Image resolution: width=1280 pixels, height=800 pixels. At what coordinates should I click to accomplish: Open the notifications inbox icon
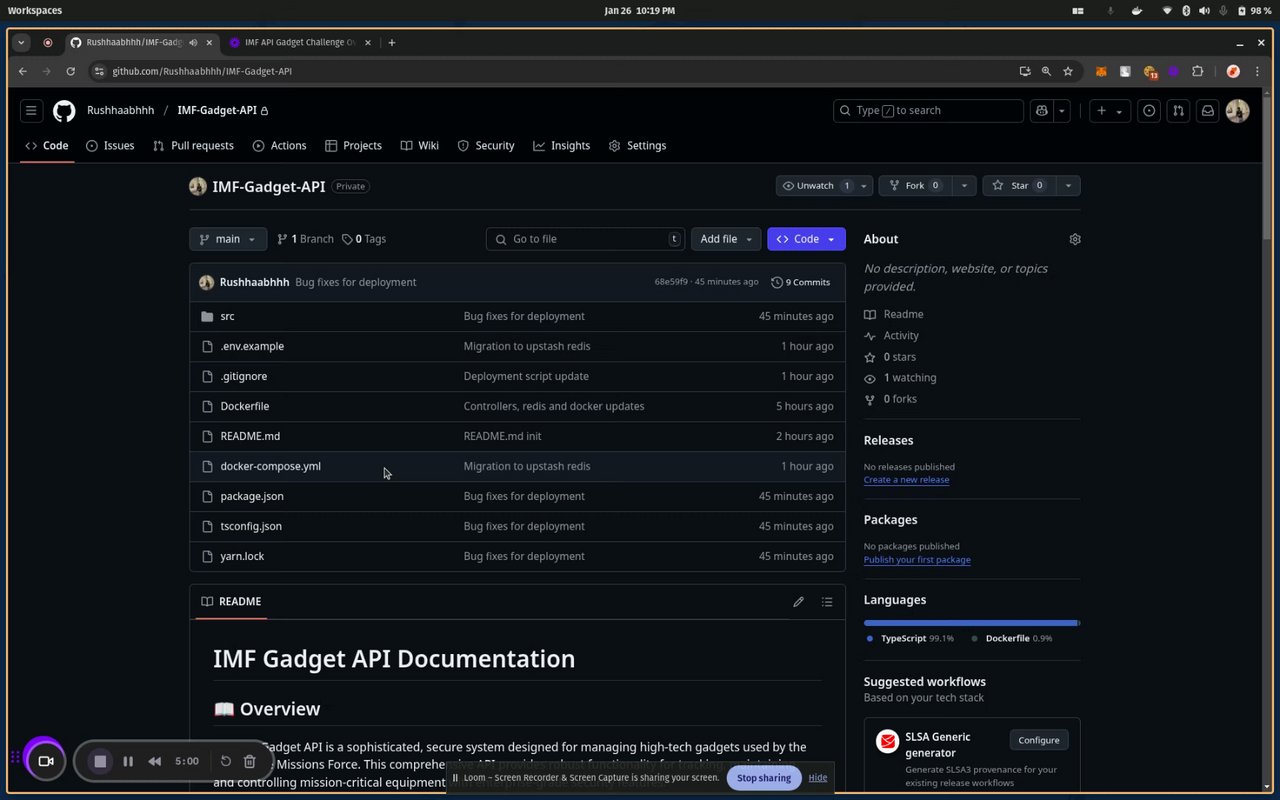1207,111
